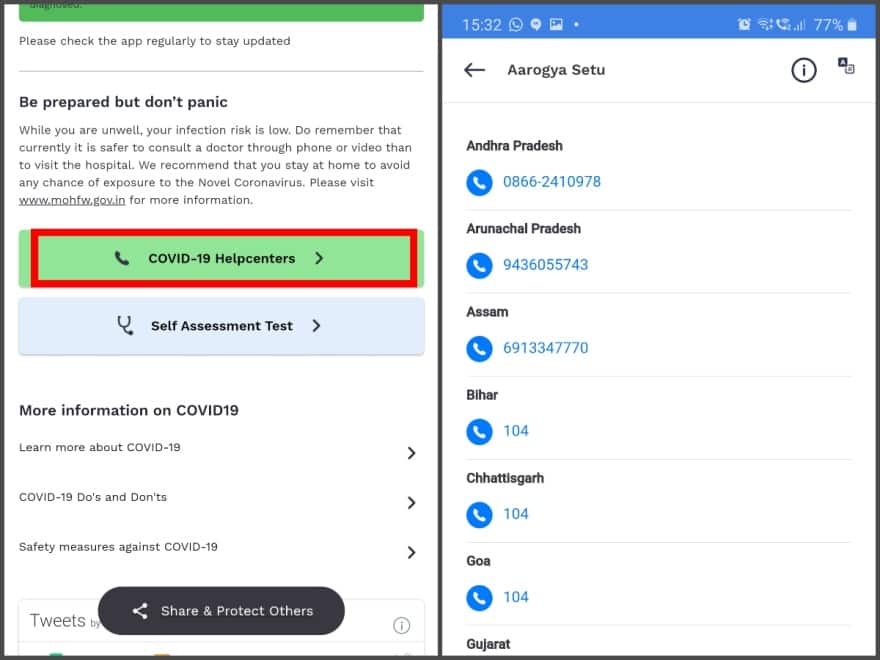
Task: Tap Share & Protect Others button
Action: tap(221, 611)
